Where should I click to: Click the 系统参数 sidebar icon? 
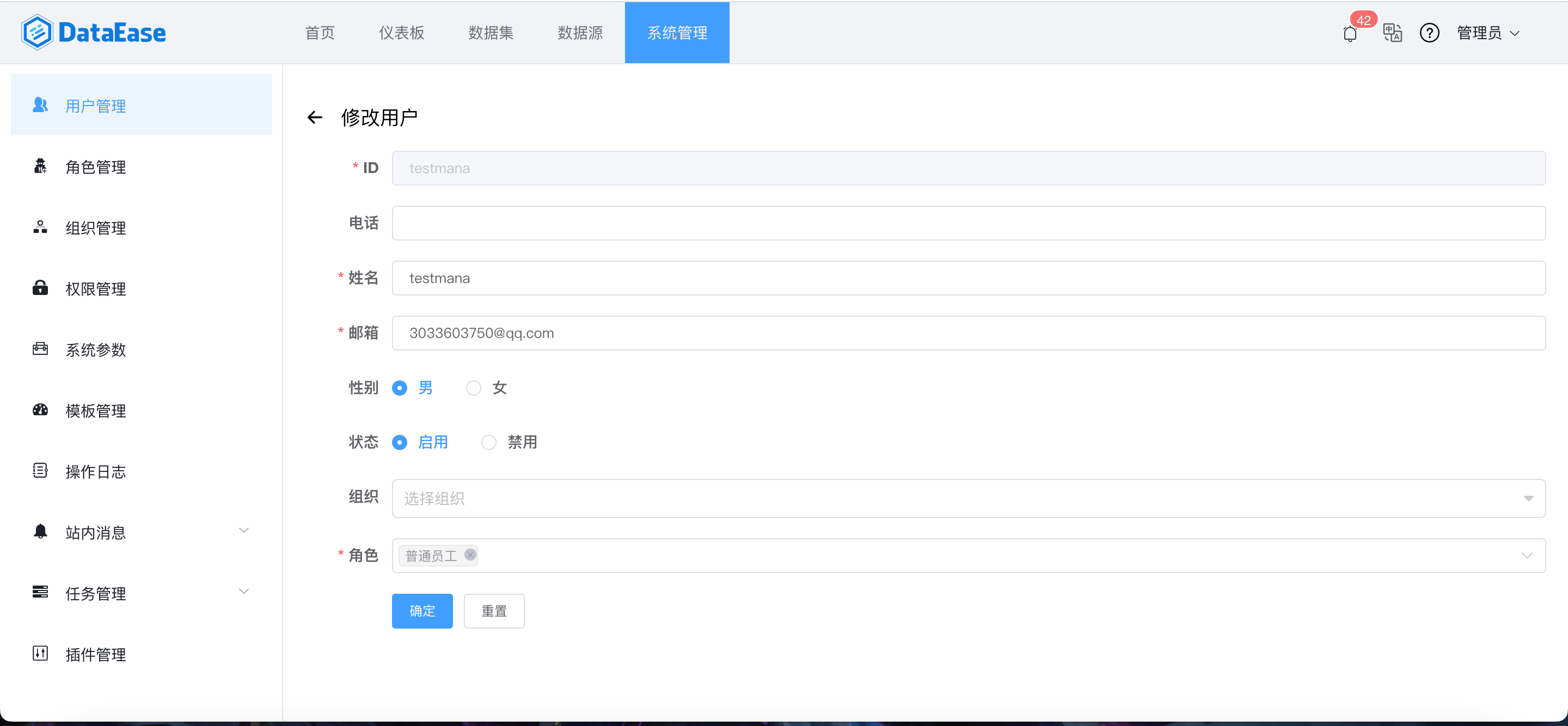40,349
